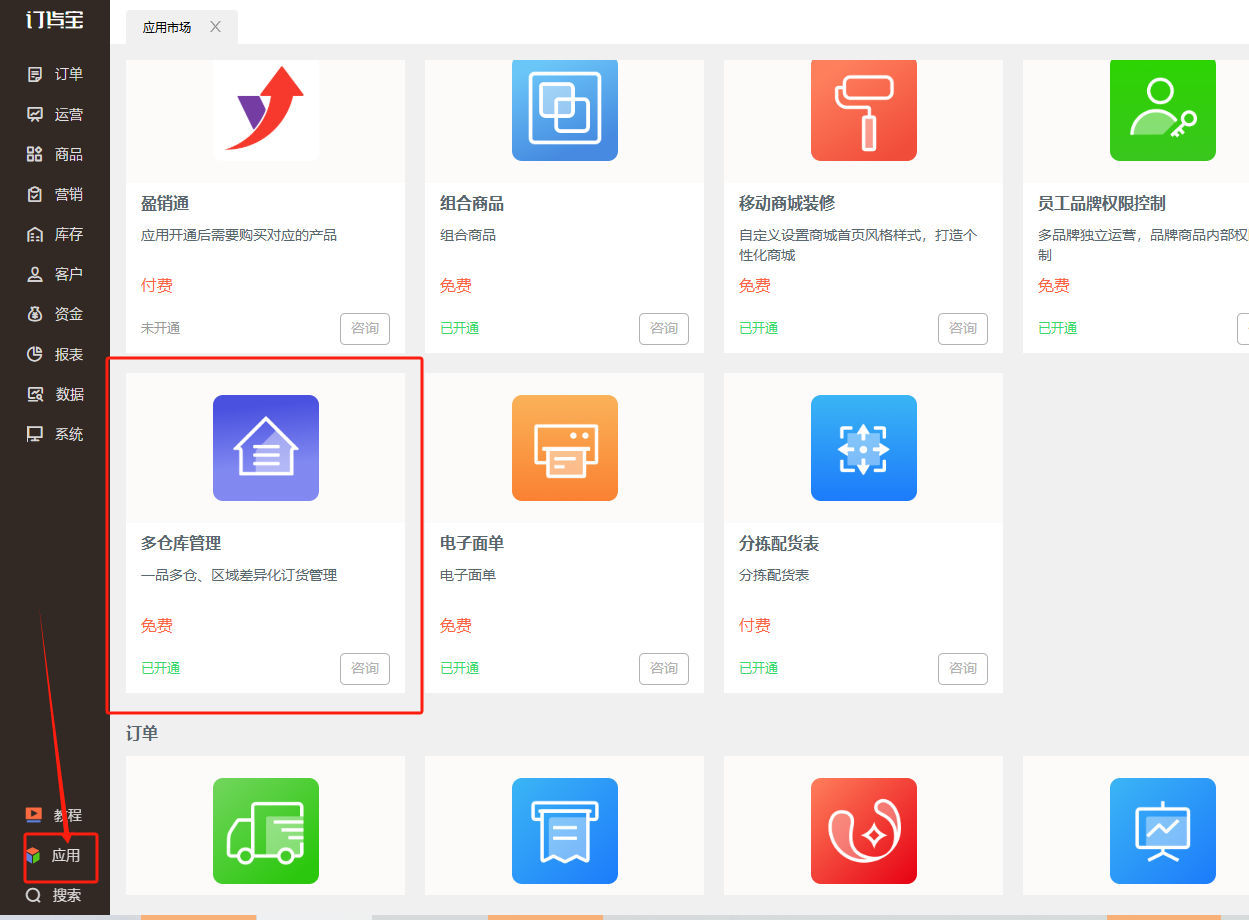Open the 组合商品 app icon
This screenshot has width=1249, height=920.
(x=565, y=109)
